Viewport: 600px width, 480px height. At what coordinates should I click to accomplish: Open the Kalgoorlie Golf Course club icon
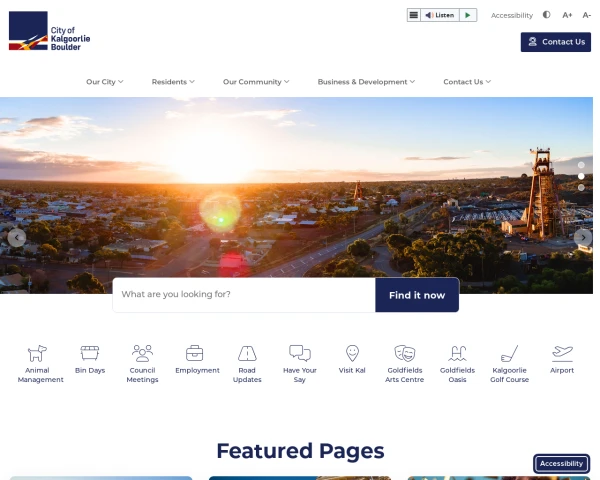click(509, 353)
